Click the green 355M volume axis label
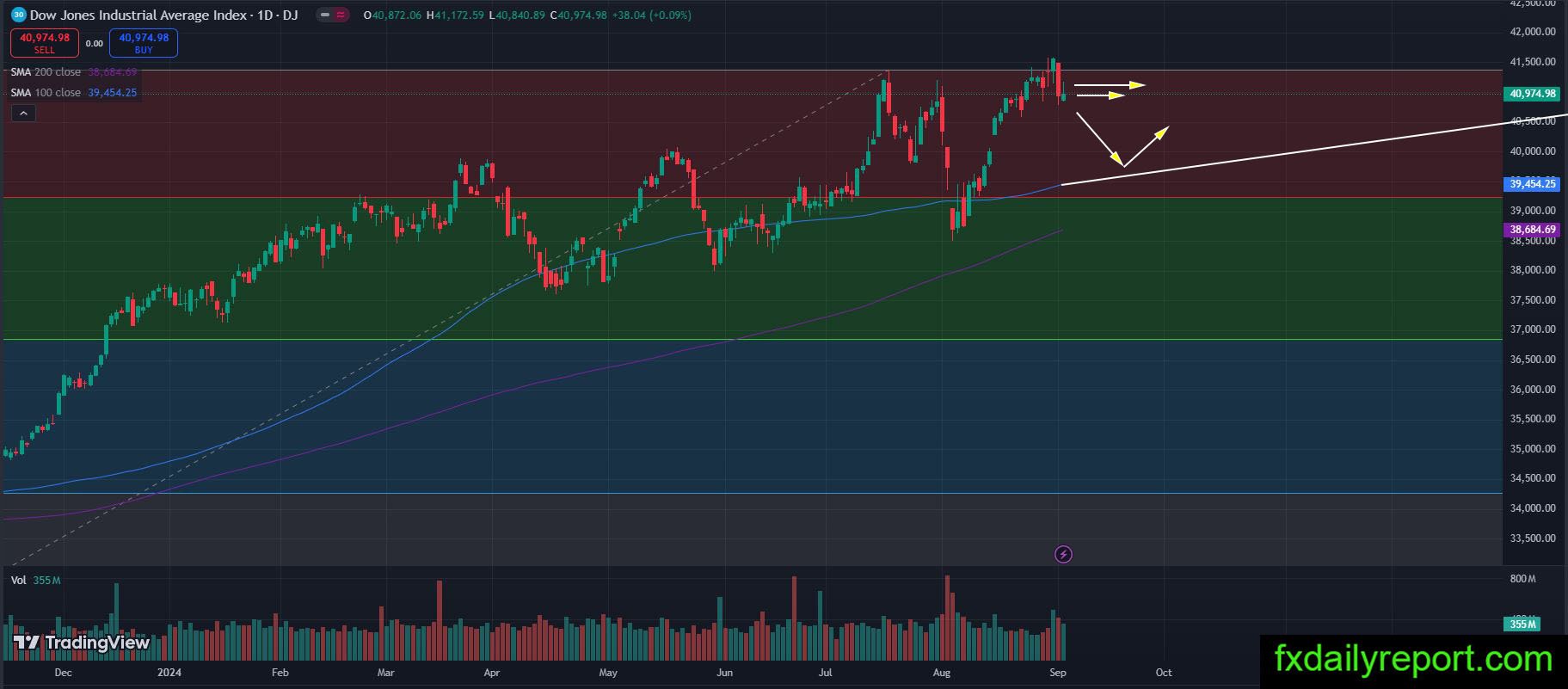Image resolution: width=1568 pixels, height=689 pixels. coord(1522,624)
